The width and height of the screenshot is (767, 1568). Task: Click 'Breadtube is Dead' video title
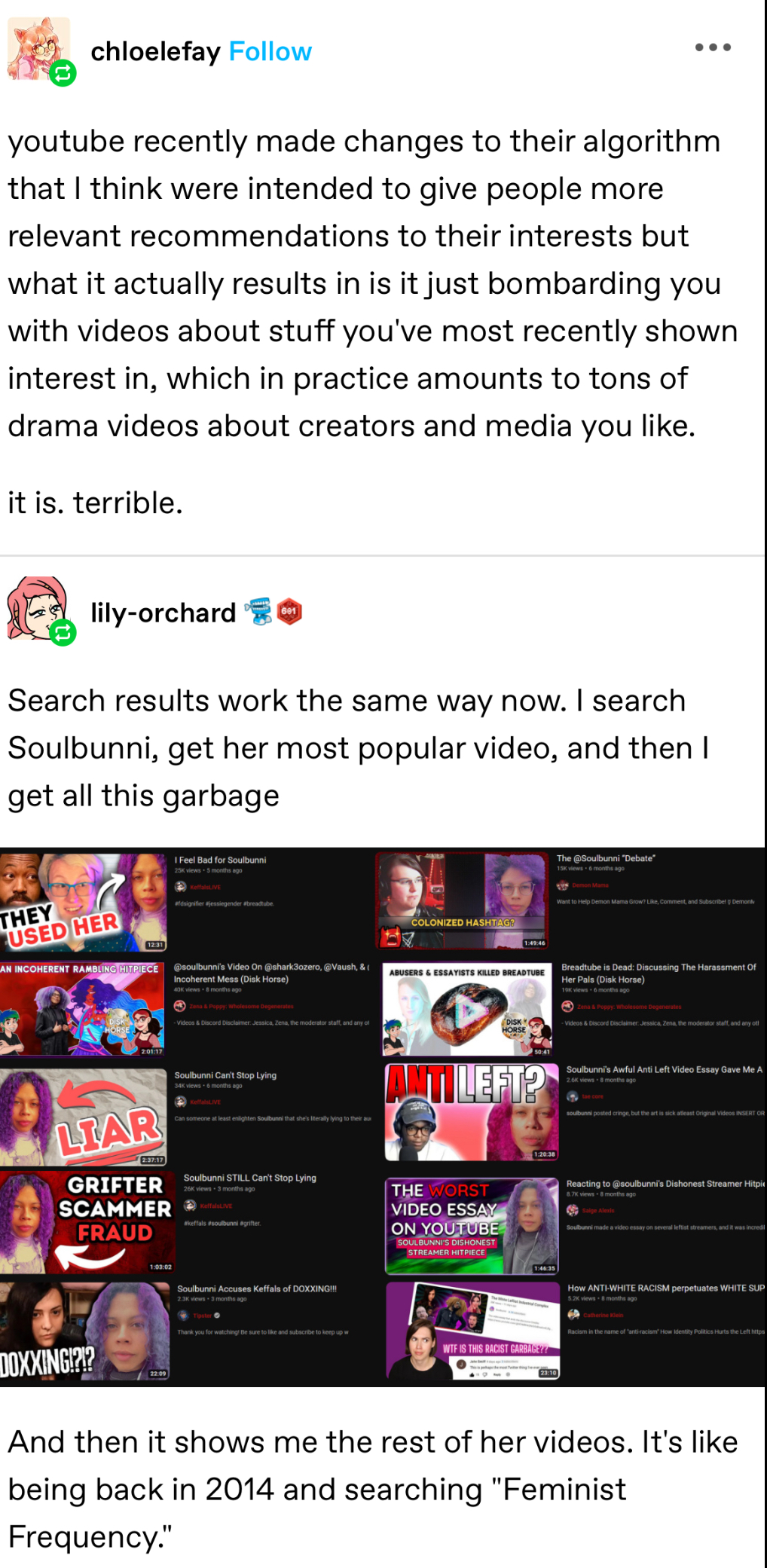(659, 973)
